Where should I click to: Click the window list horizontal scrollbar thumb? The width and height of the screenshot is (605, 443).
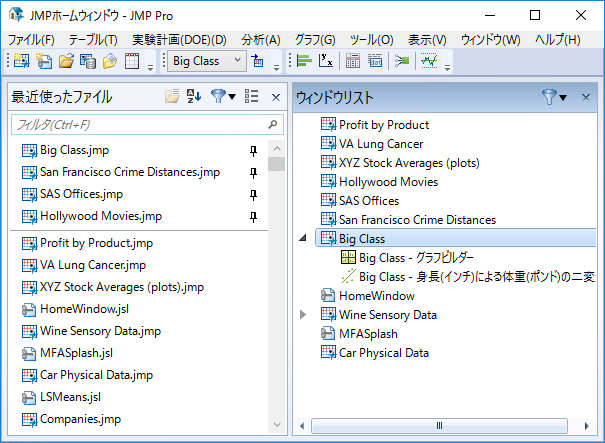pos(439,426)
